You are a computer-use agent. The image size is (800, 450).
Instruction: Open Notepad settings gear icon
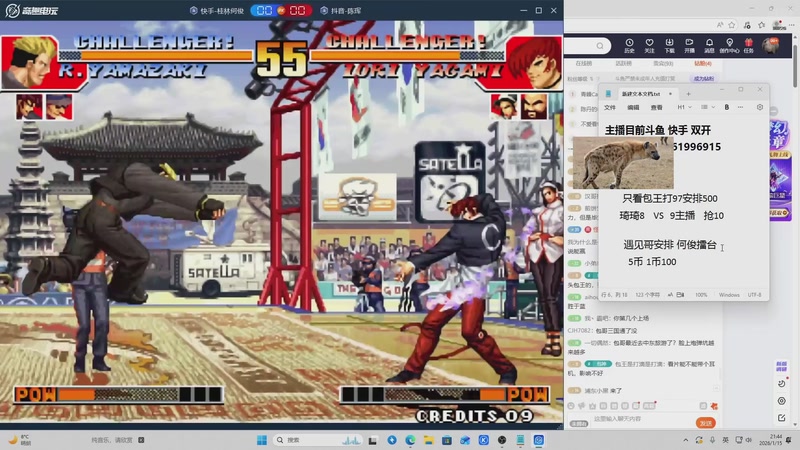click(x=760, y=107)
